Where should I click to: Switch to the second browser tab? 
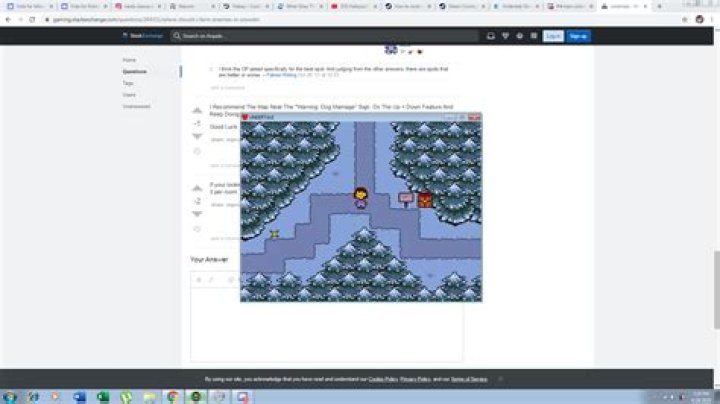84,6
